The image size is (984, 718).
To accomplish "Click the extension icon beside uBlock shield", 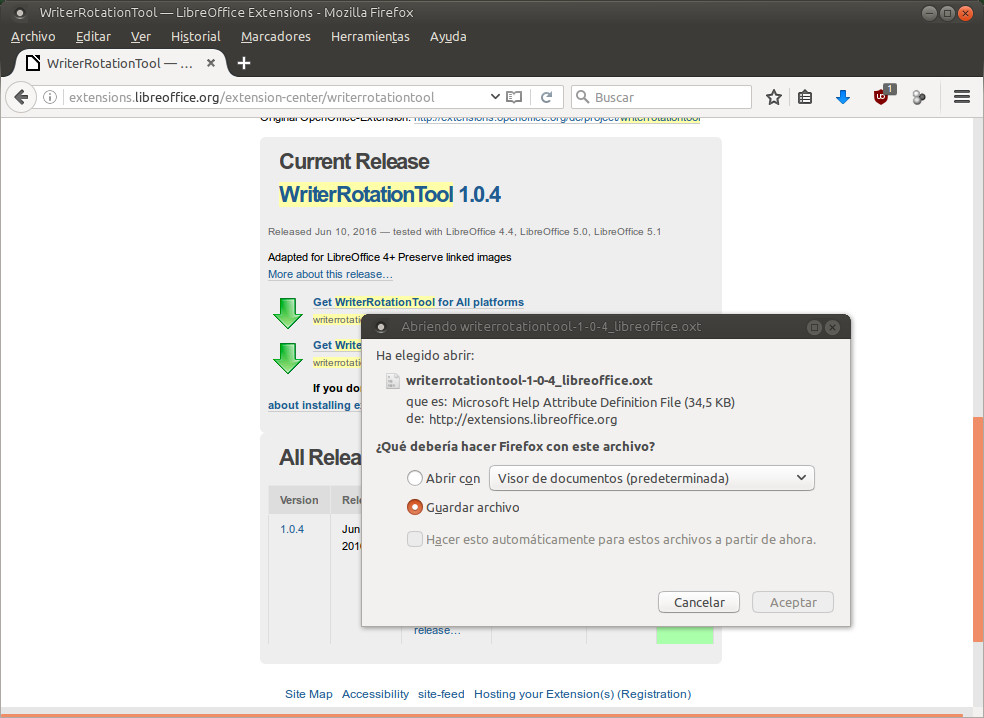I will coord(919,97).
